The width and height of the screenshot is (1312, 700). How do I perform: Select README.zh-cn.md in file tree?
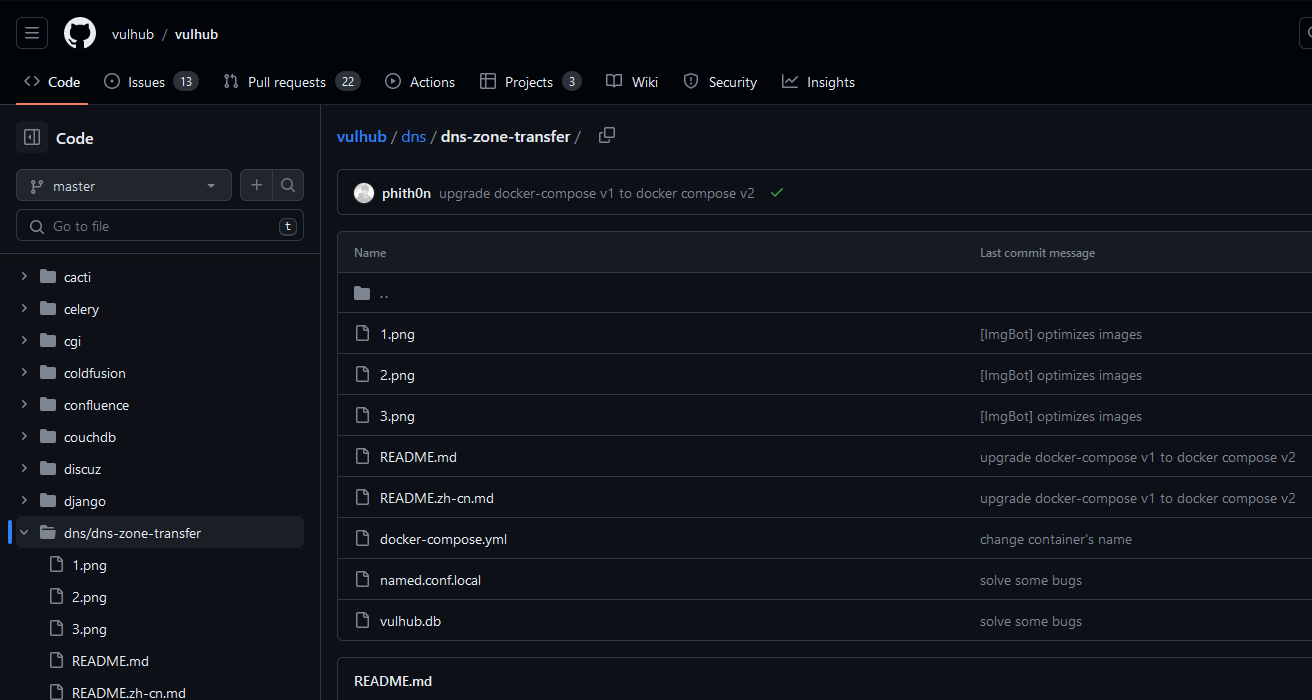click(129, 692)
